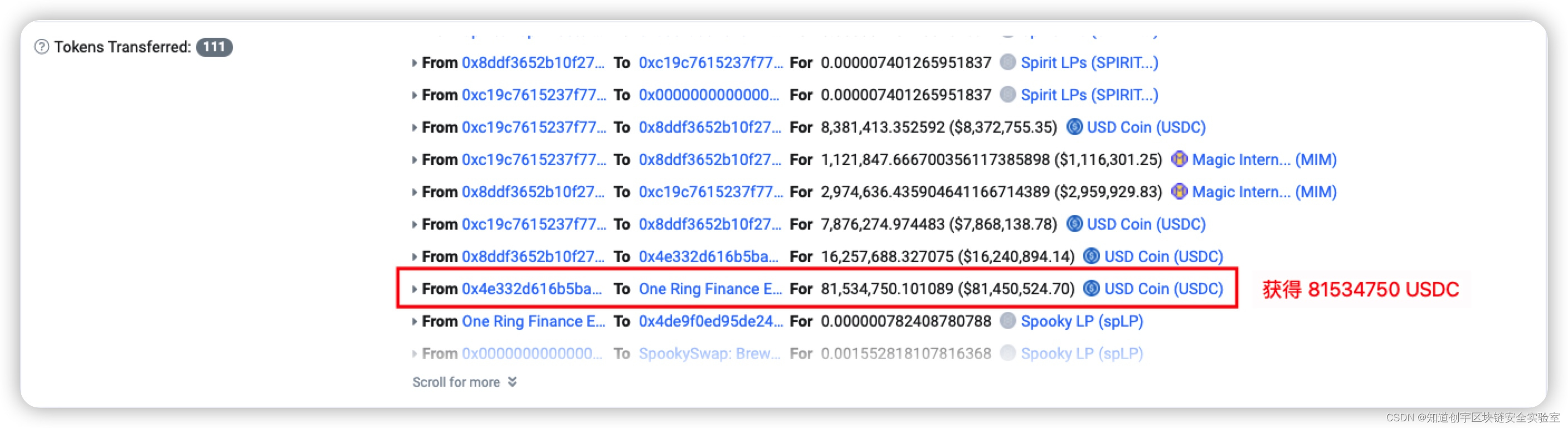Select the amount 0.001552818107816368
The image size is (1568, 428).
(x=905, y=353)
